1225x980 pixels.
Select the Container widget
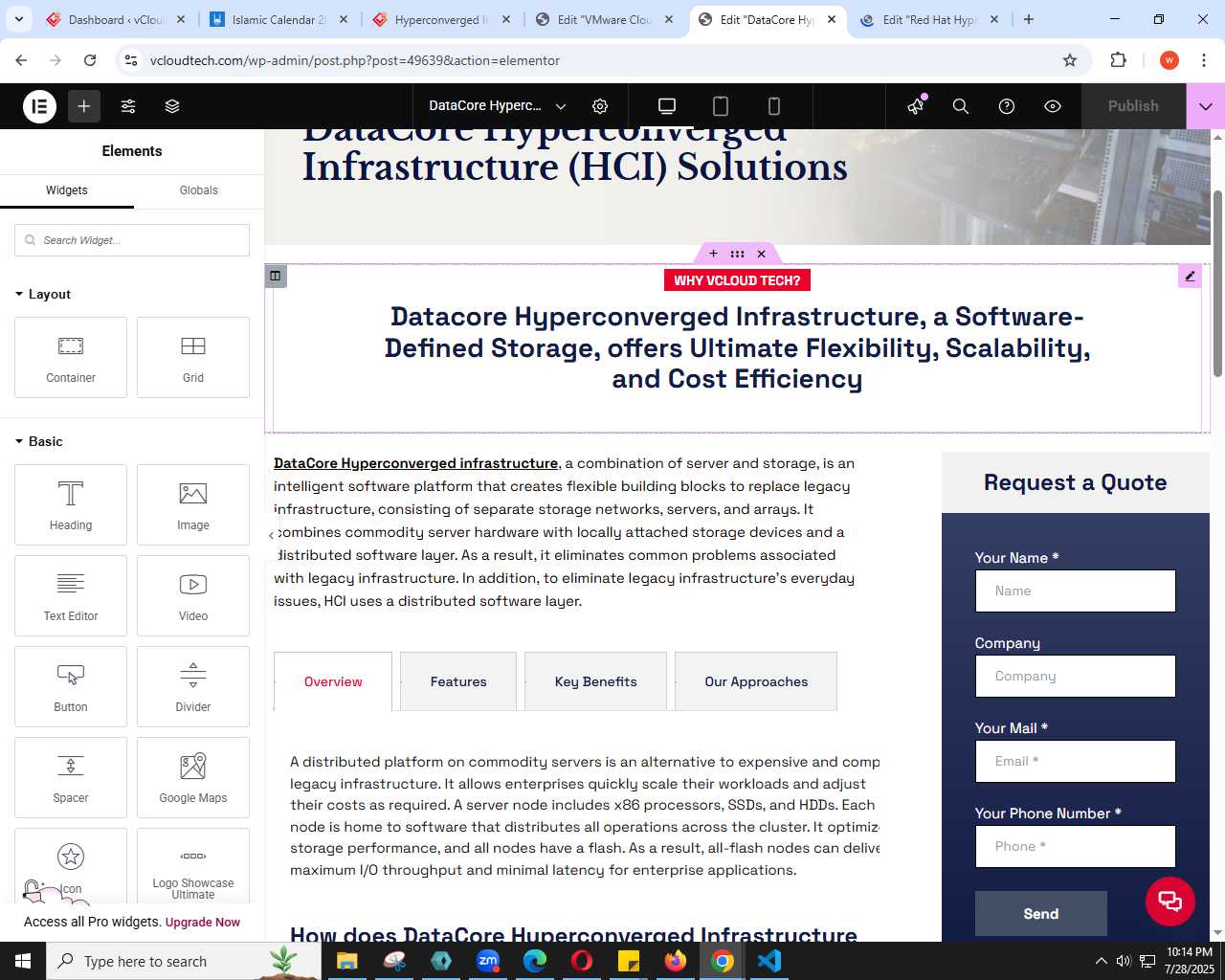coord(71,357)
